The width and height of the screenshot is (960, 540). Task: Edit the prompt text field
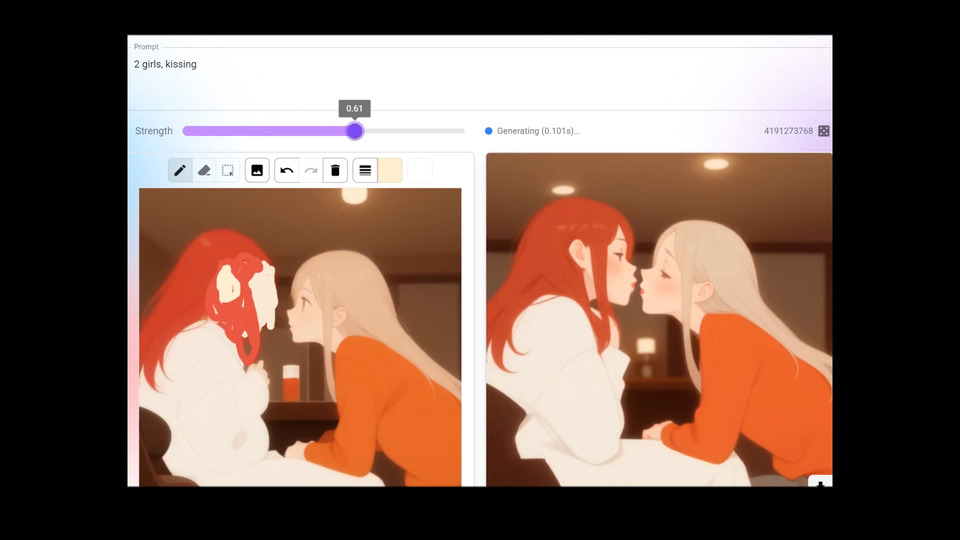click(x=480, y=77)
